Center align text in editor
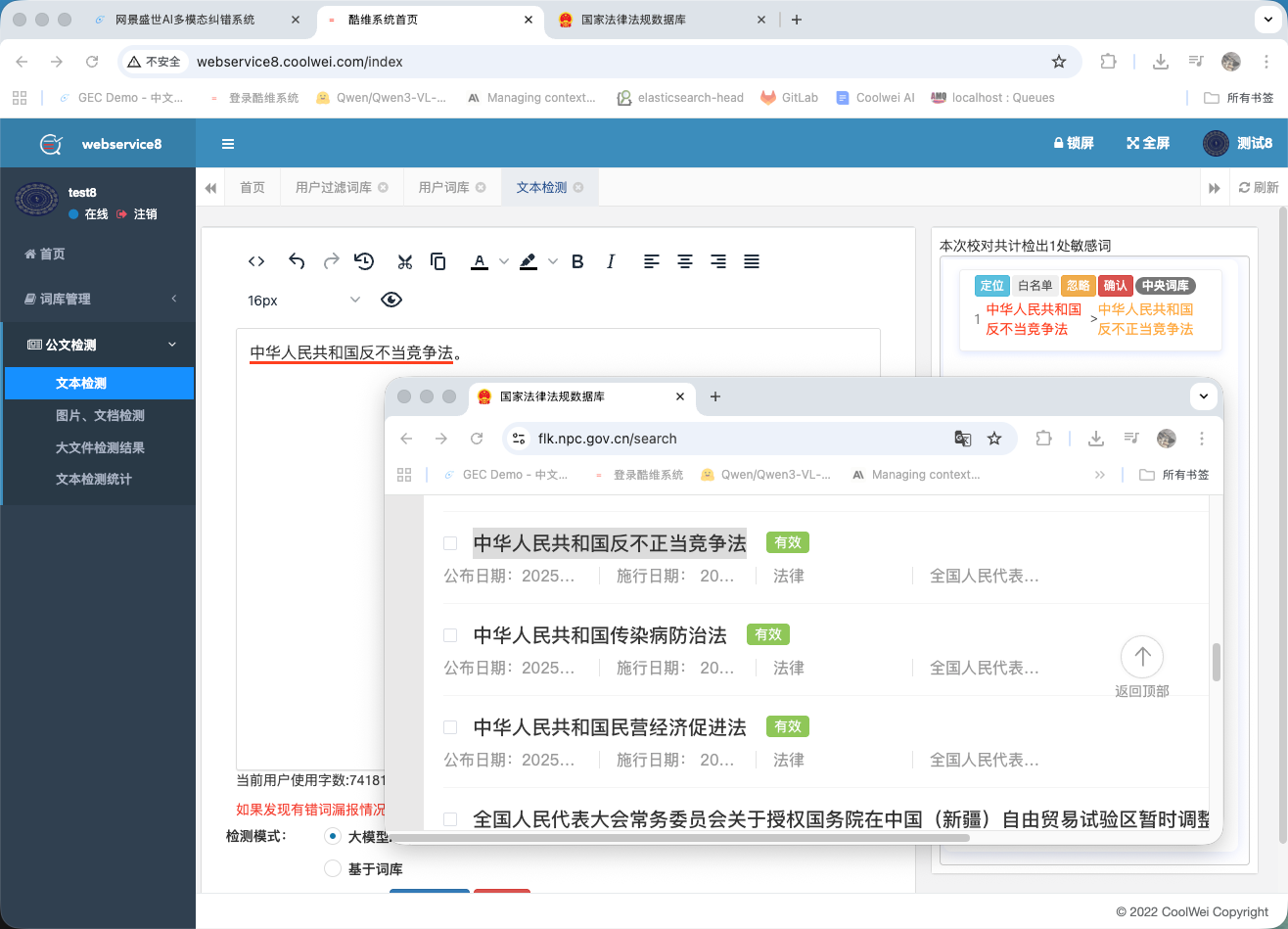1288x929 pixels. [685, 261]
